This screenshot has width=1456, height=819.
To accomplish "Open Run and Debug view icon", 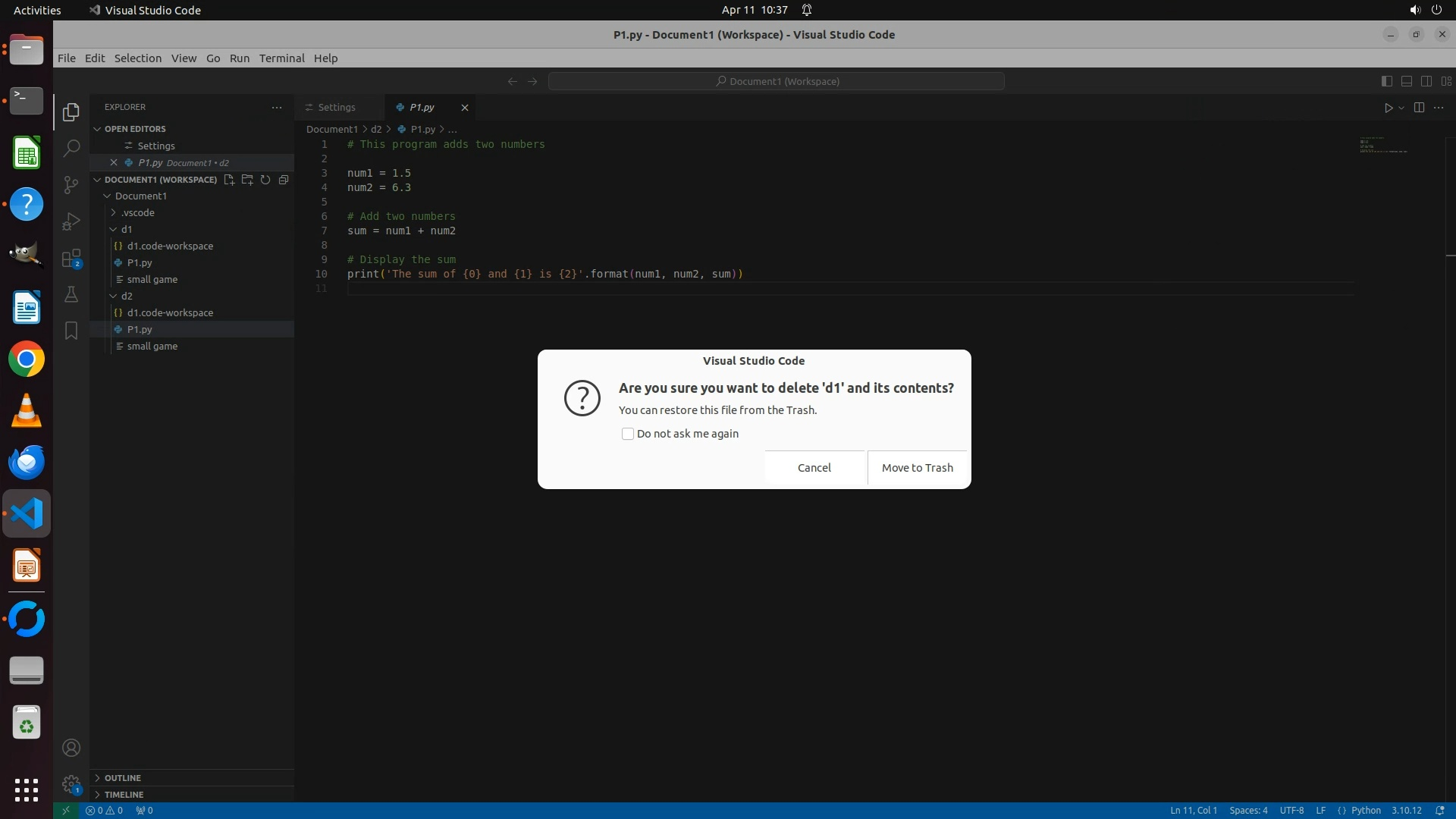I will point(71,221).
